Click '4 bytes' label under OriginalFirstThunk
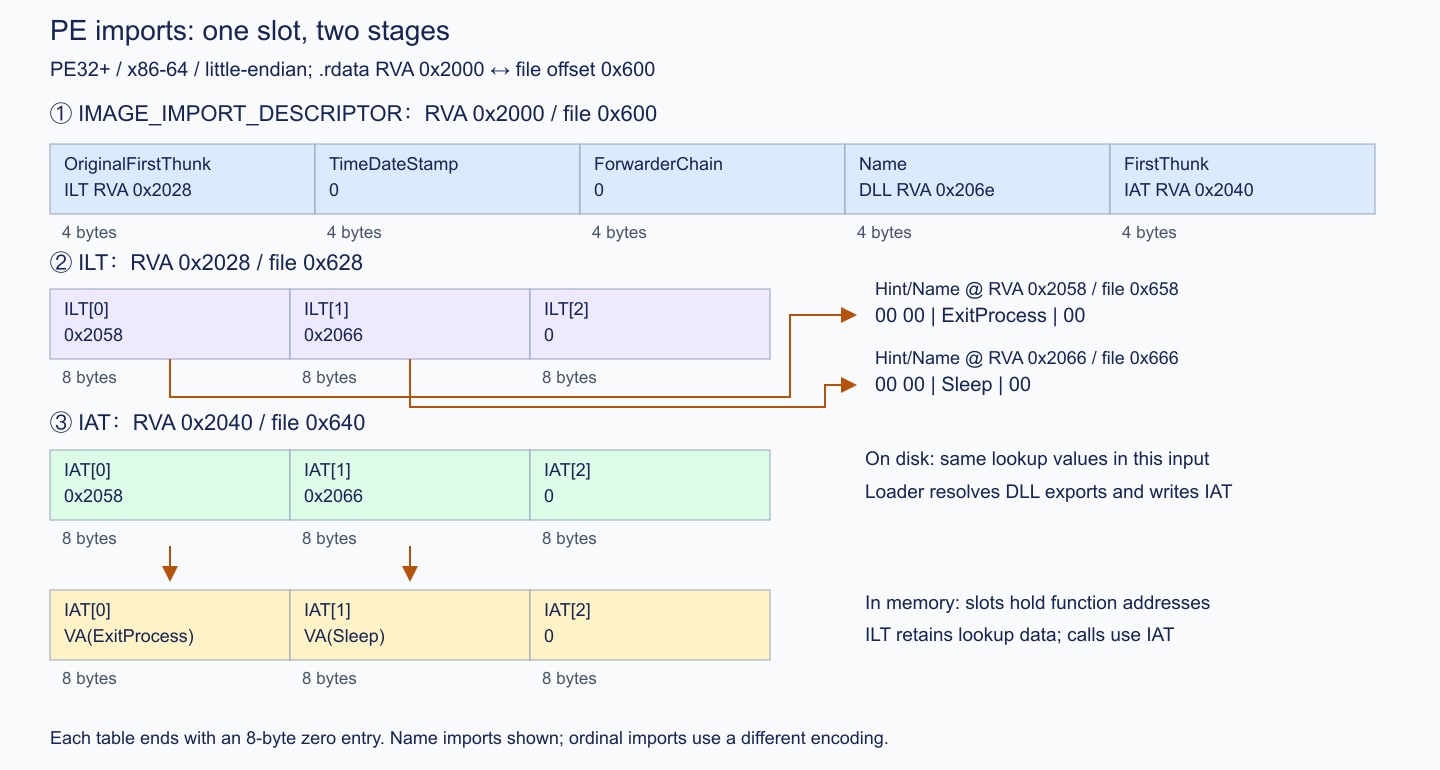1440x770 pixels. pyautogui.click(x=89, y=232)
